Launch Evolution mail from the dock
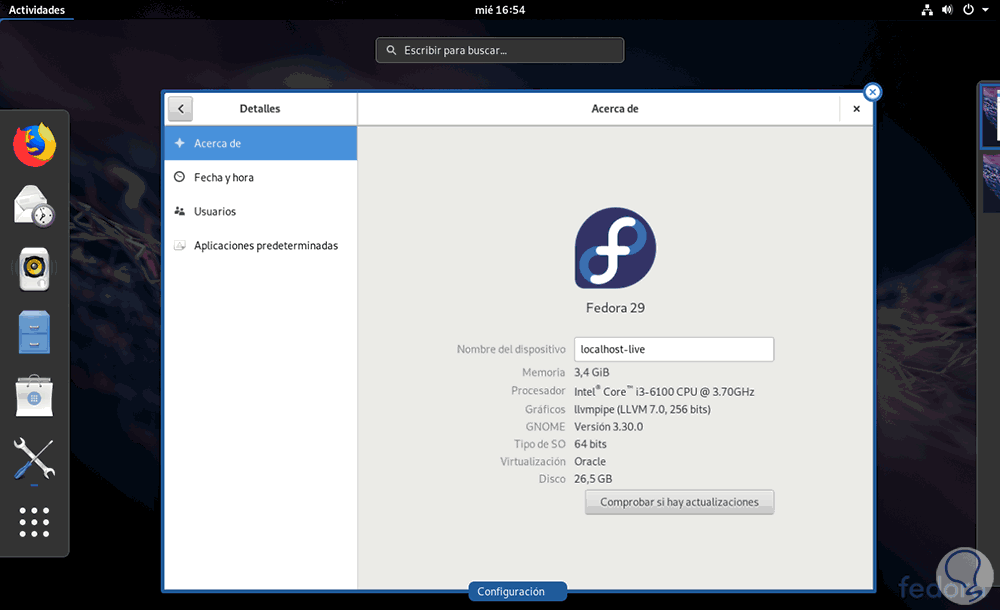1000x610 pixels. [x=34, y=206]
